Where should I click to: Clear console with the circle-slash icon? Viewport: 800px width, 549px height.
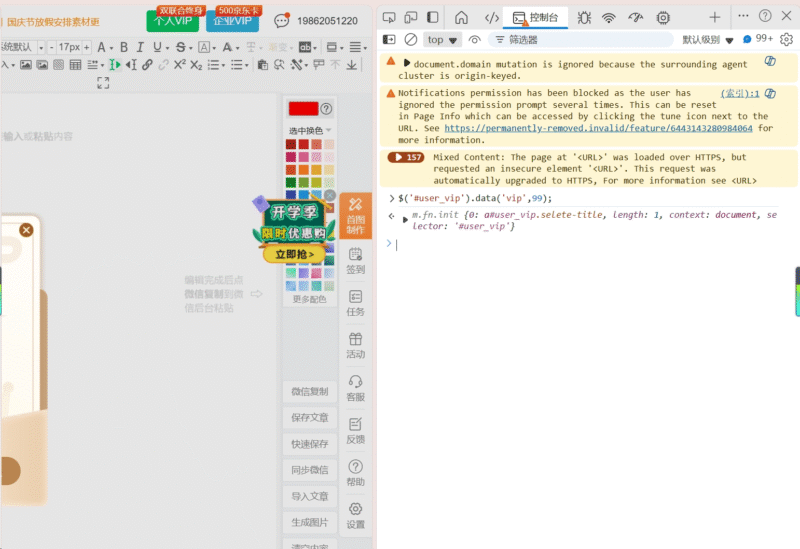[410, 40]
